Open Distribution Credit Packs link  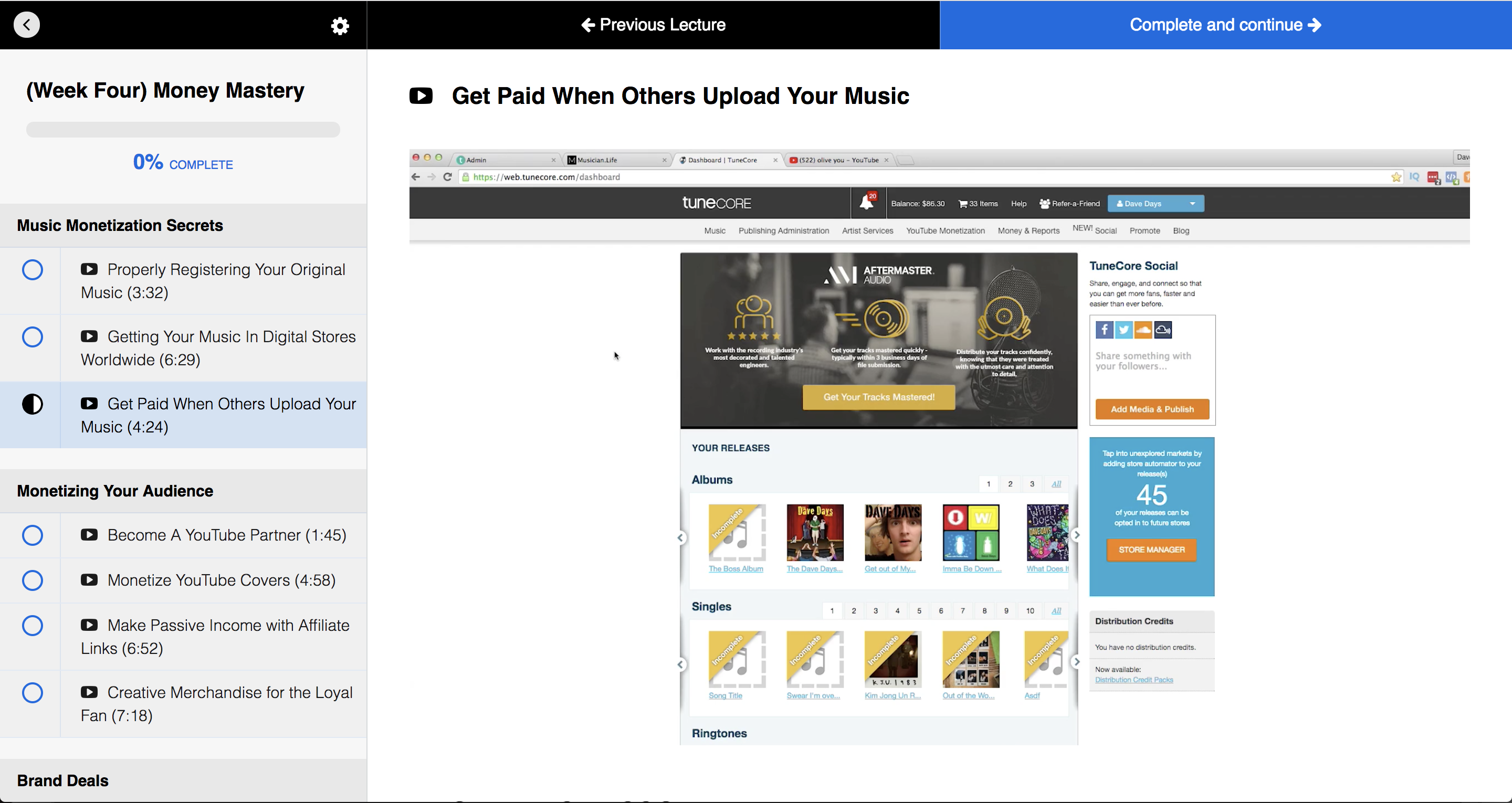click(1134, 680)
